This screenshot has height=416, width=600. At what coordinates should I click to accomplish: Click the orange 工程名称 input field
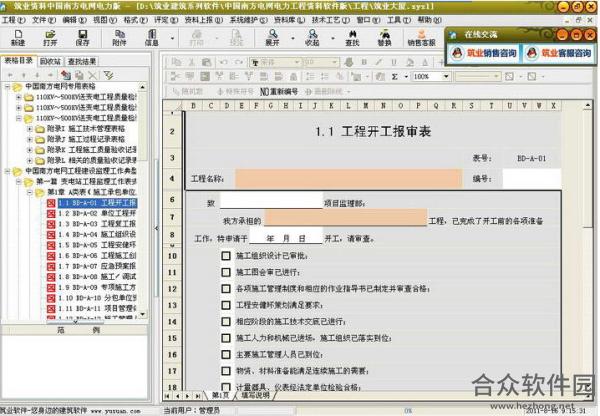[349, 178]
